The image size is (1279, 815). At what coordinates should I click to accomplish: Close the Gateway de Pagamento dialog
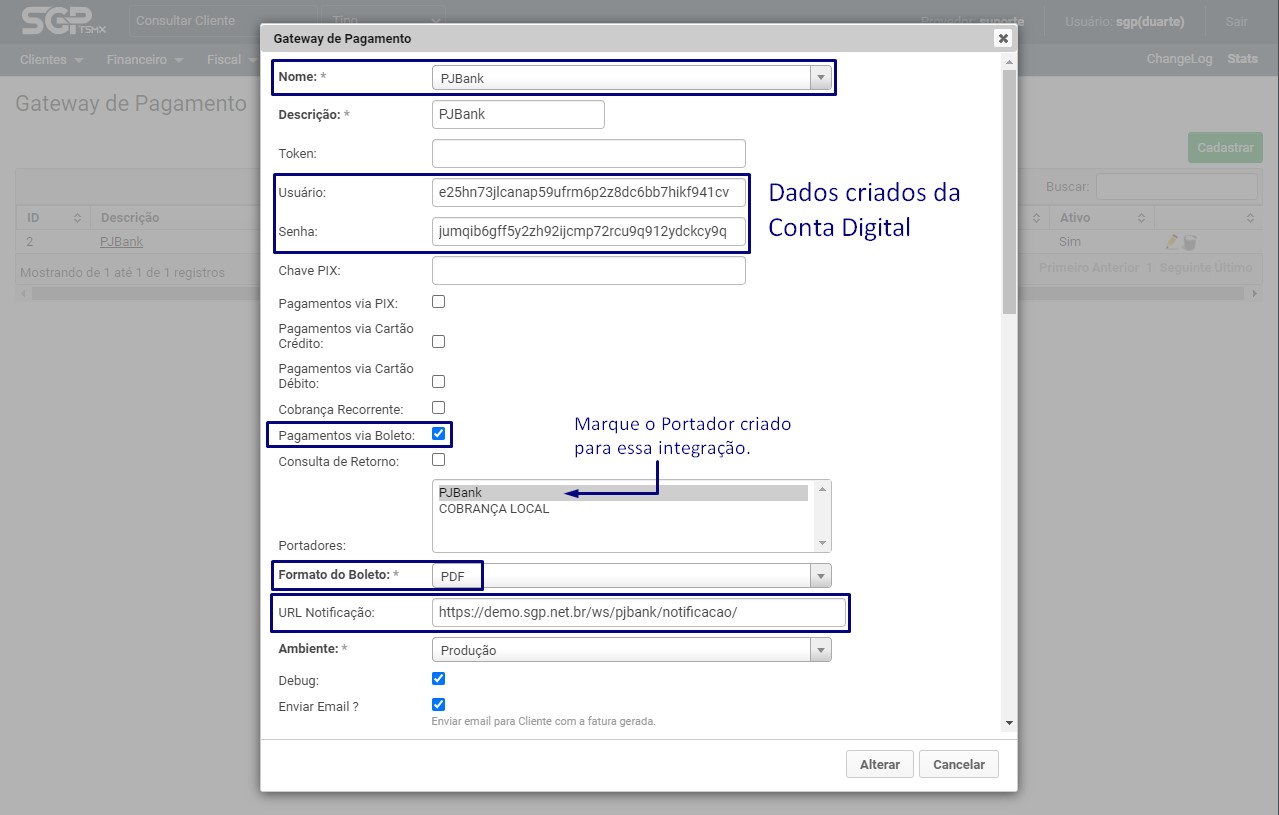coord(1003,38)
